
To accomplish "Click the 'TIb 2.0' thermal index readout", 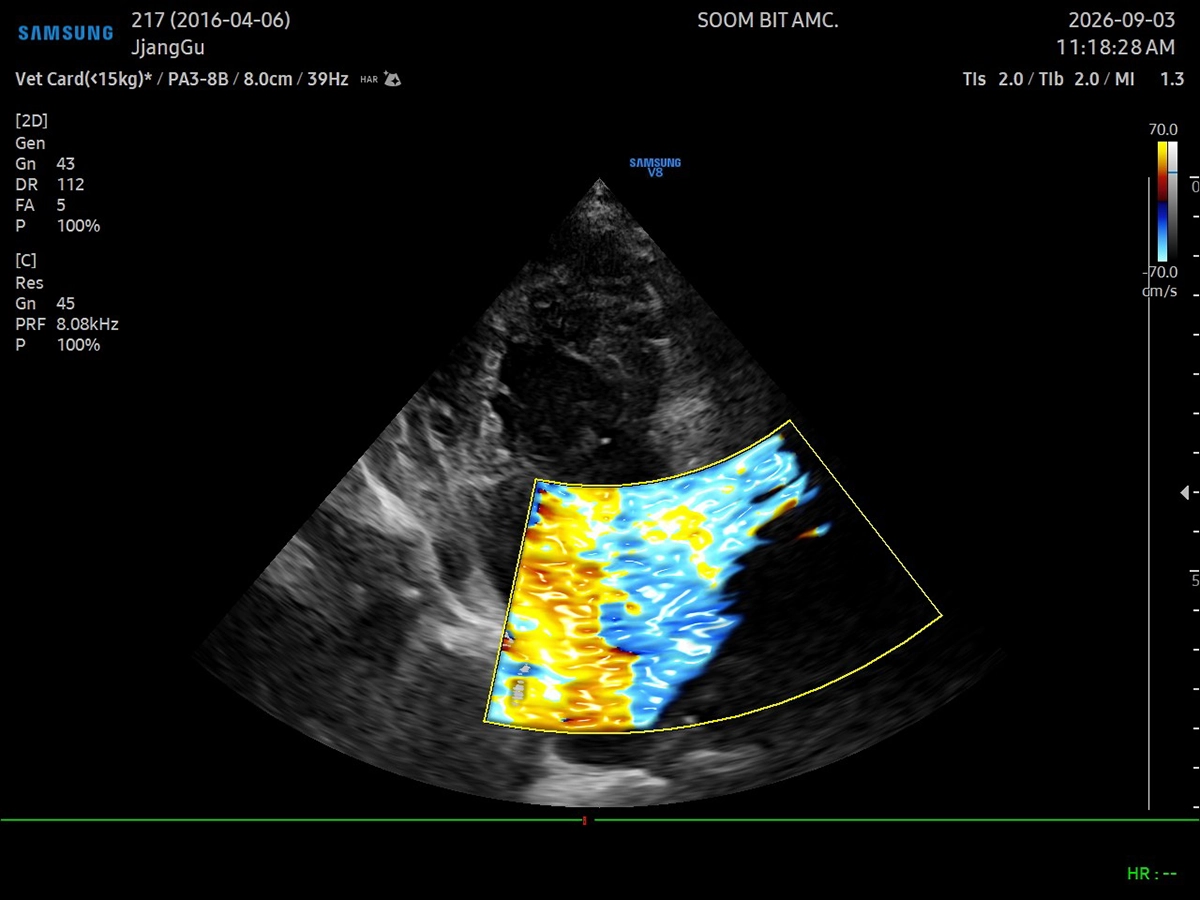I will click(x=1069, y=79).
